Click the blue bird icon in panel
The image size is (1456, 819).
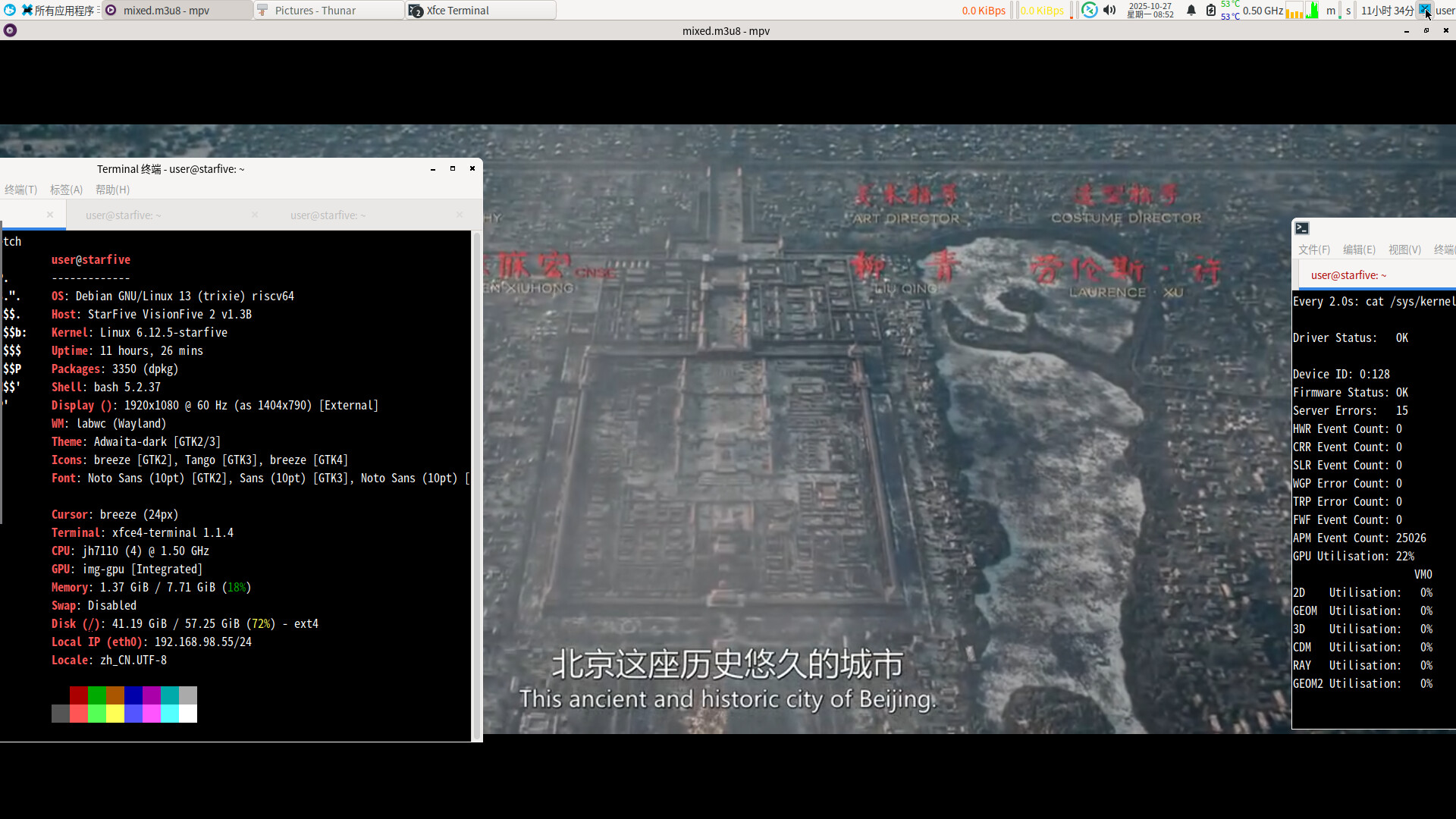pos(10,11)
